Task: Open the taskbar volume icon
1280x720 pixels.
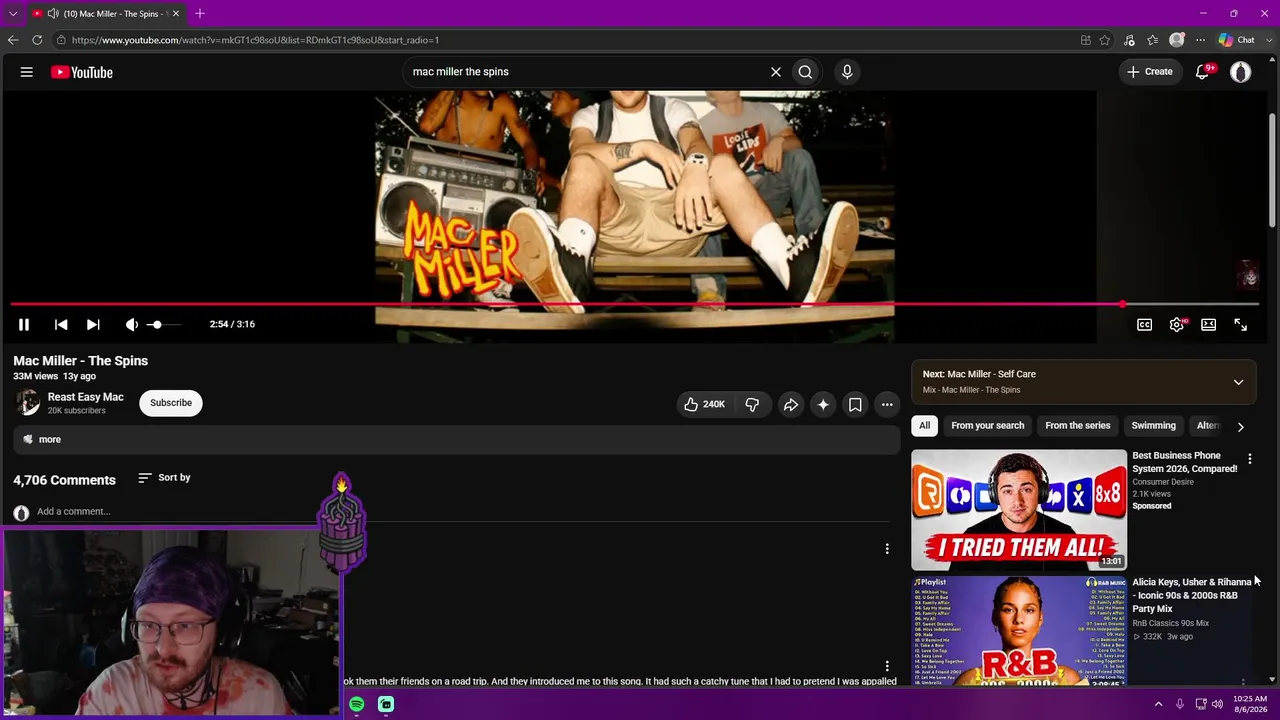Action: (x=1217, y=704)
